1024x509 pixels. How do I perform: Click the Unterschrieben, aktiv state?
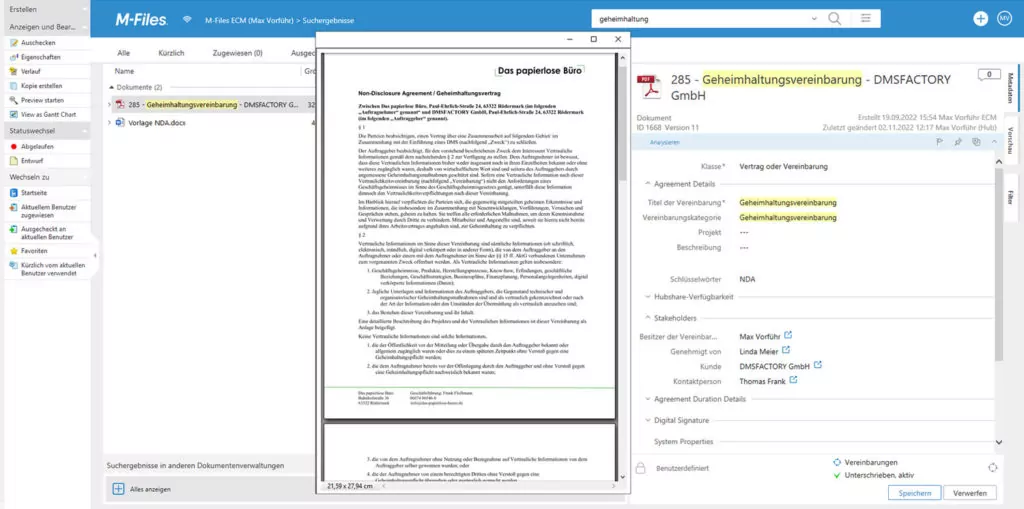(x=880, y=475)
